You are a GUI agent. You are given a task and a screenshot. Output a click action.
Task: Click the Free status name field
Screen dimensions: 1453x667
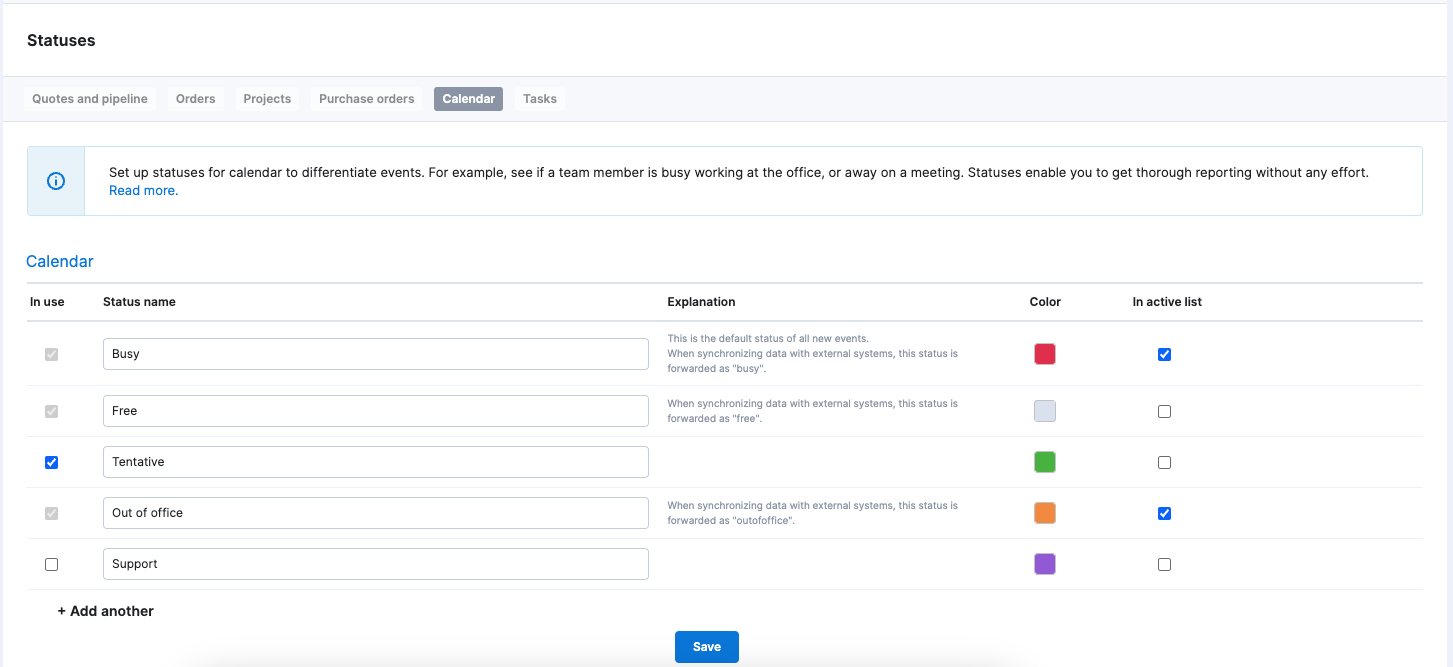pos(376,411)
